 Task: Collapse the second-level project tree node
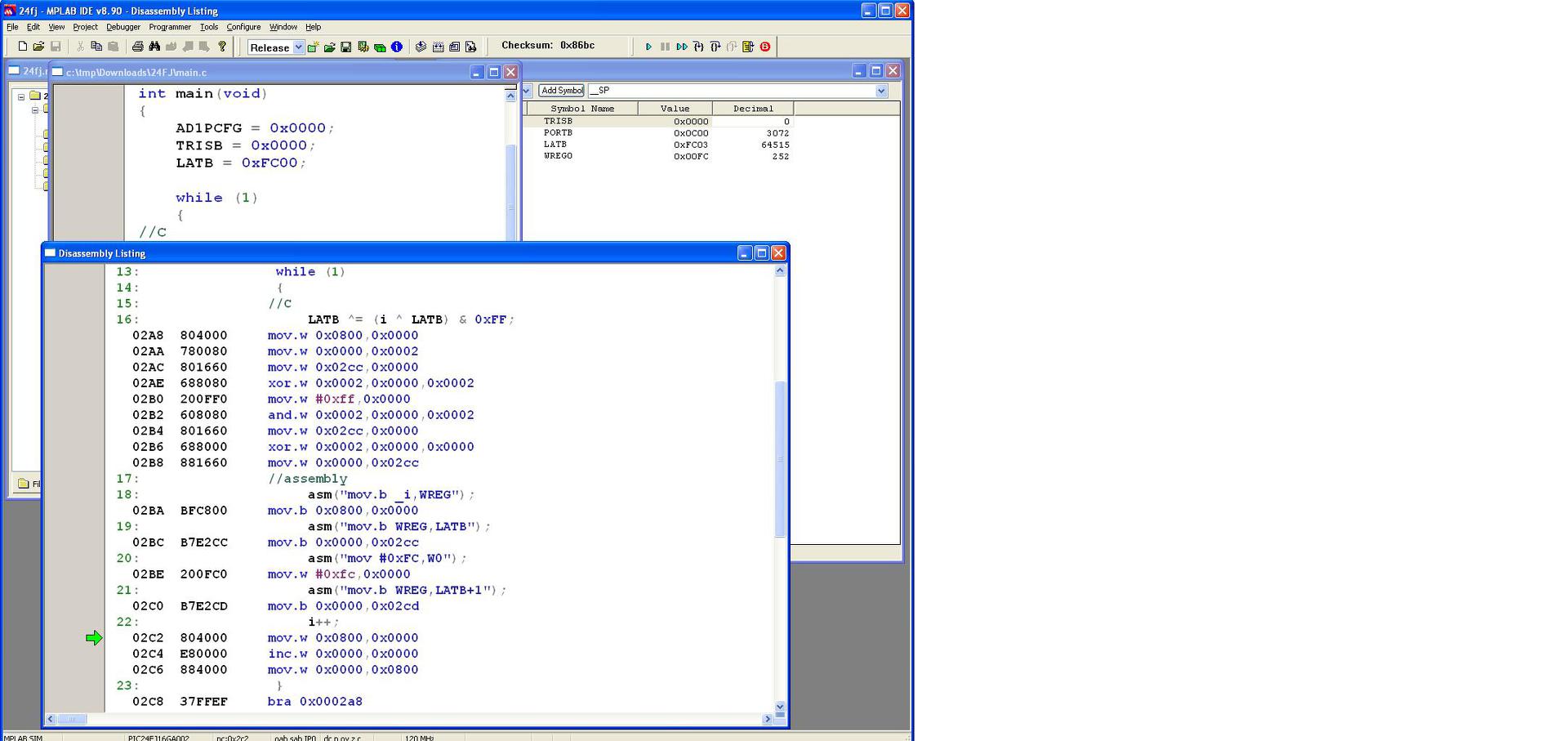click(35, 109)
